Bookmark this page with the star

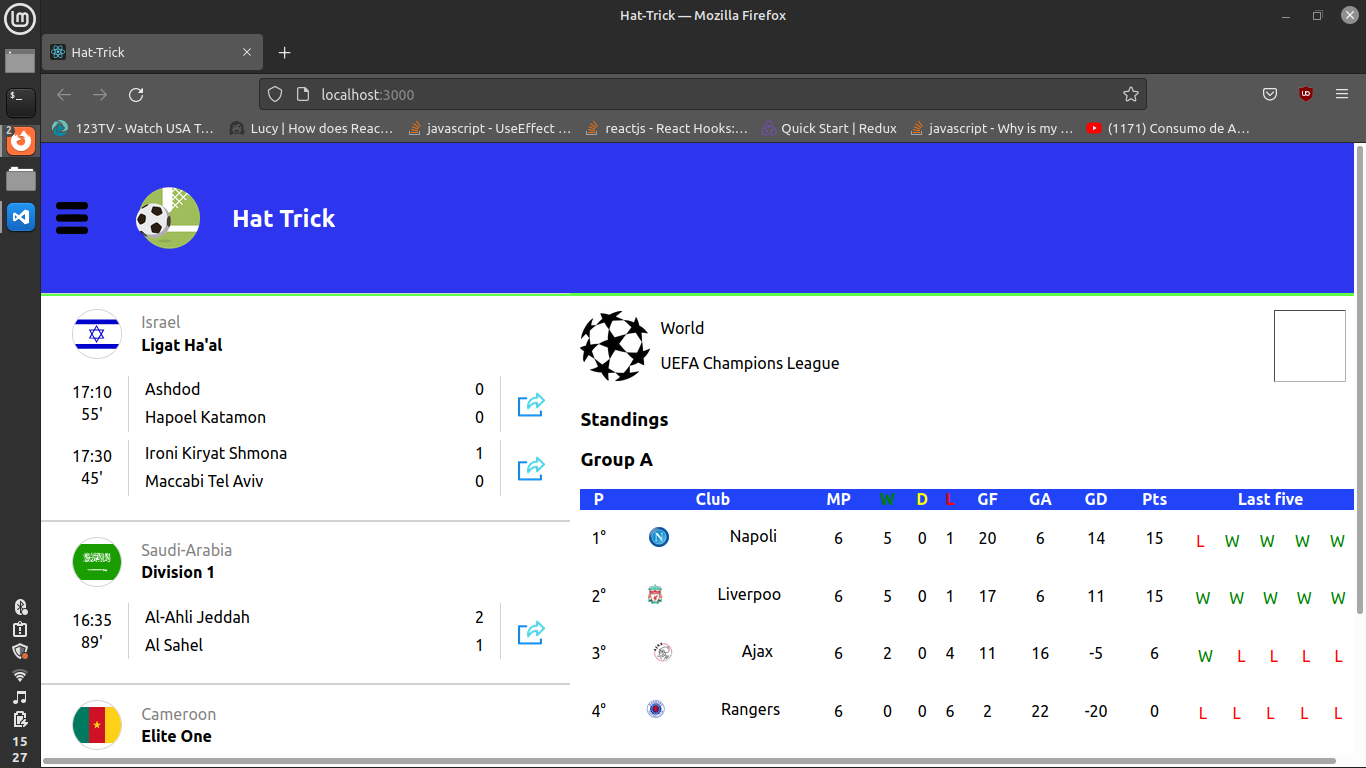[x=1131, y=94]
